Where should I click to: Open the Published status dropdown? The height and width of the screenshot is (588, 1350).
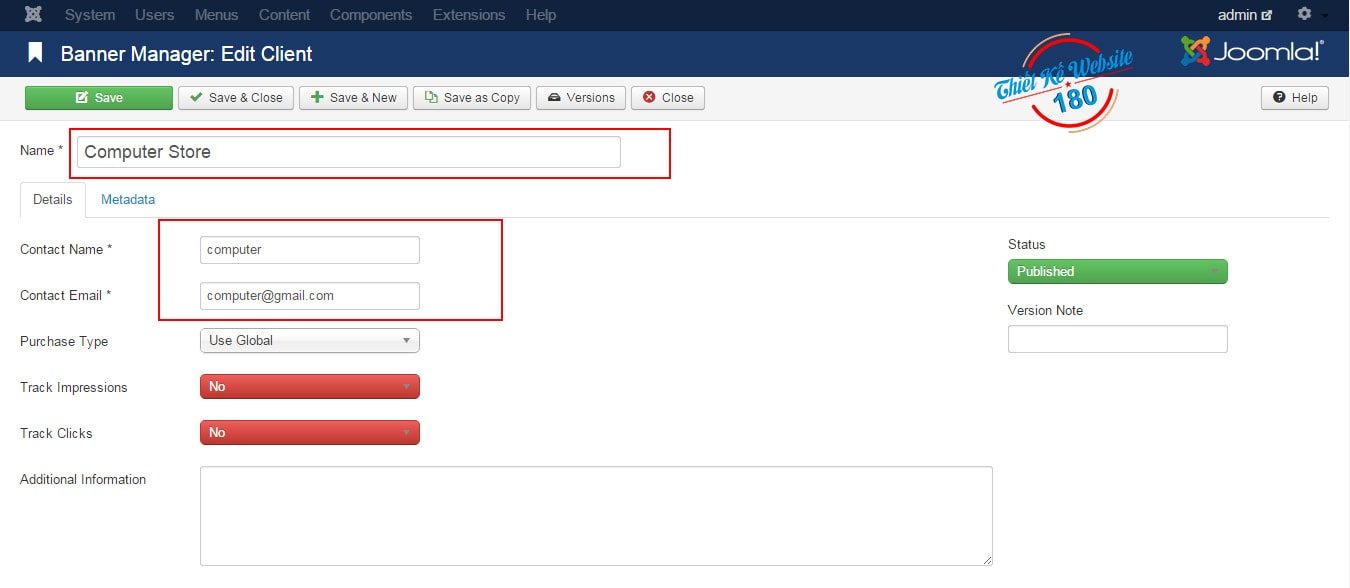coord(1117,271)
